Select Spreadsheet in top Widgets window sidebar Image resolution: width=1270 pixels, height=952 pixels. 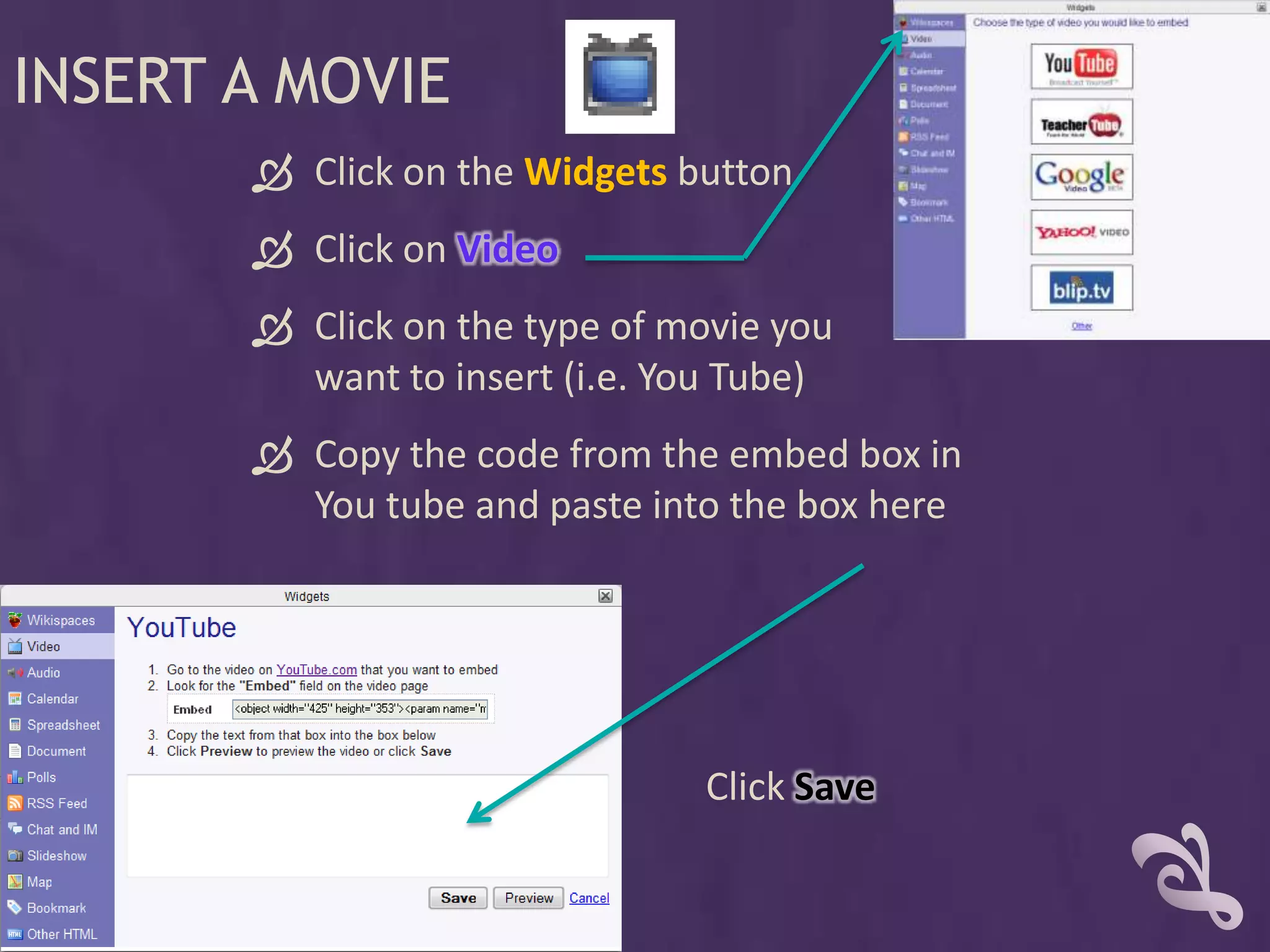tap(930, 88)
